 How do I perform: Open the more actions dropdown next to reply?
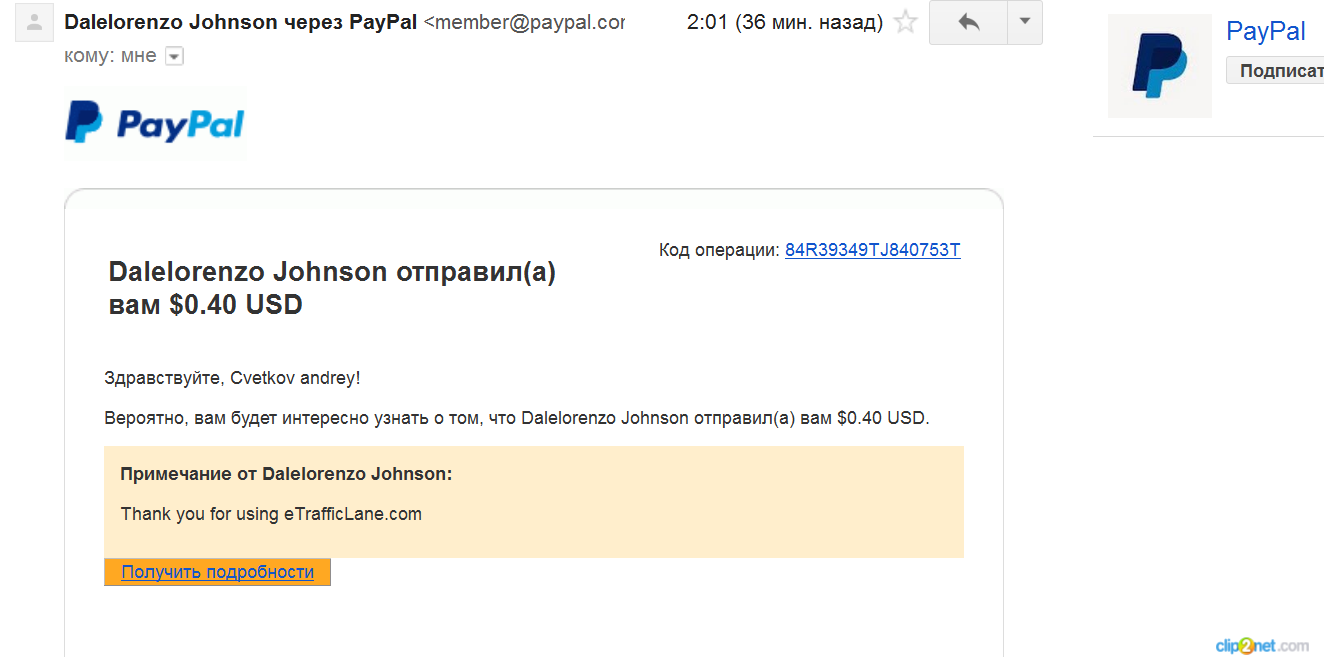coord(1024,22)
